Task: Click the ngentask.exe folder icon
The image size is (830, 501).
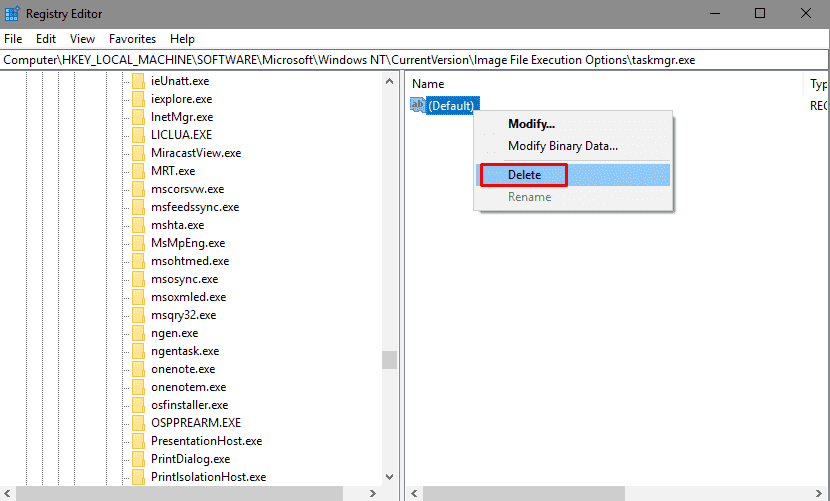Action: coord(138,351)
